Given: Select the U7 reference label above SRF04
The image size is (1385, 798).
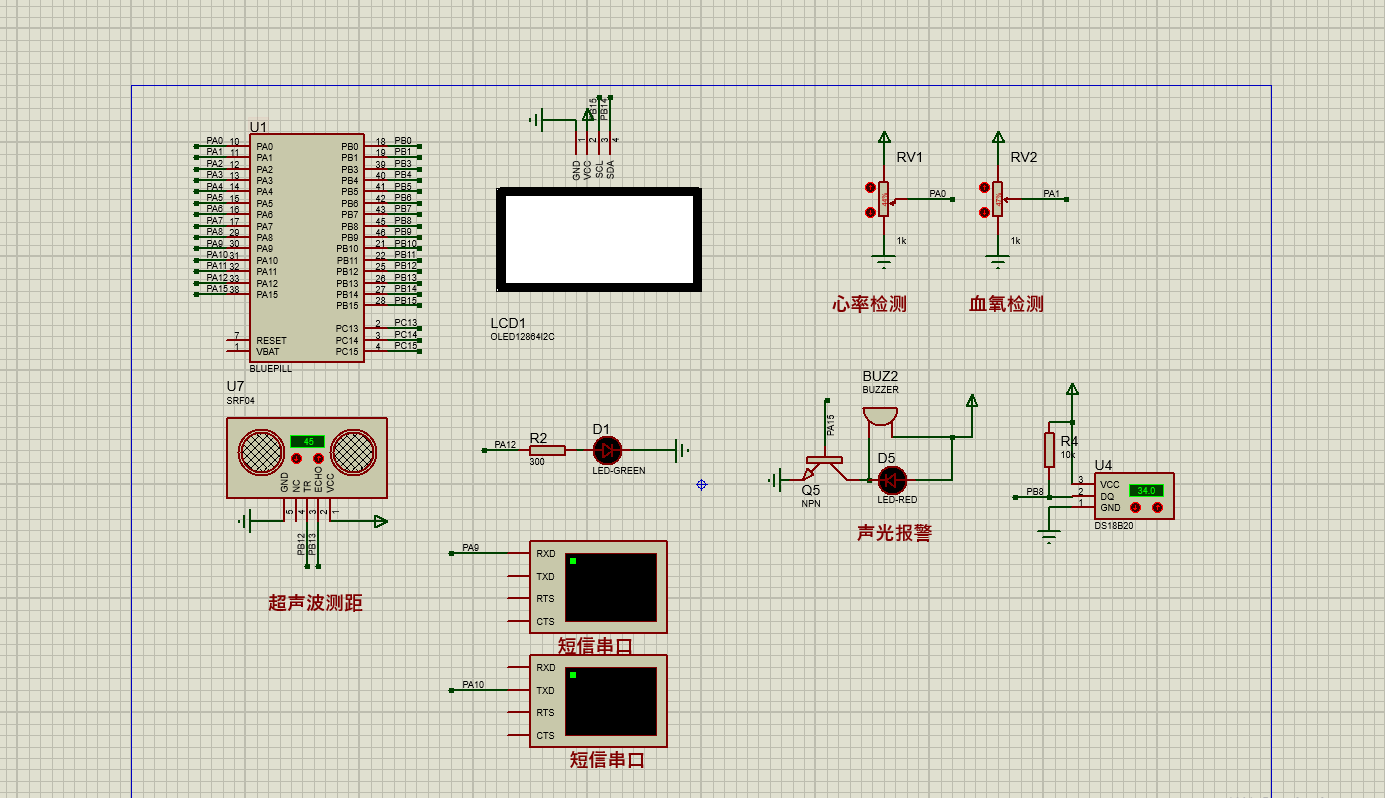Looking at the screenshot, I should point(235,386).
